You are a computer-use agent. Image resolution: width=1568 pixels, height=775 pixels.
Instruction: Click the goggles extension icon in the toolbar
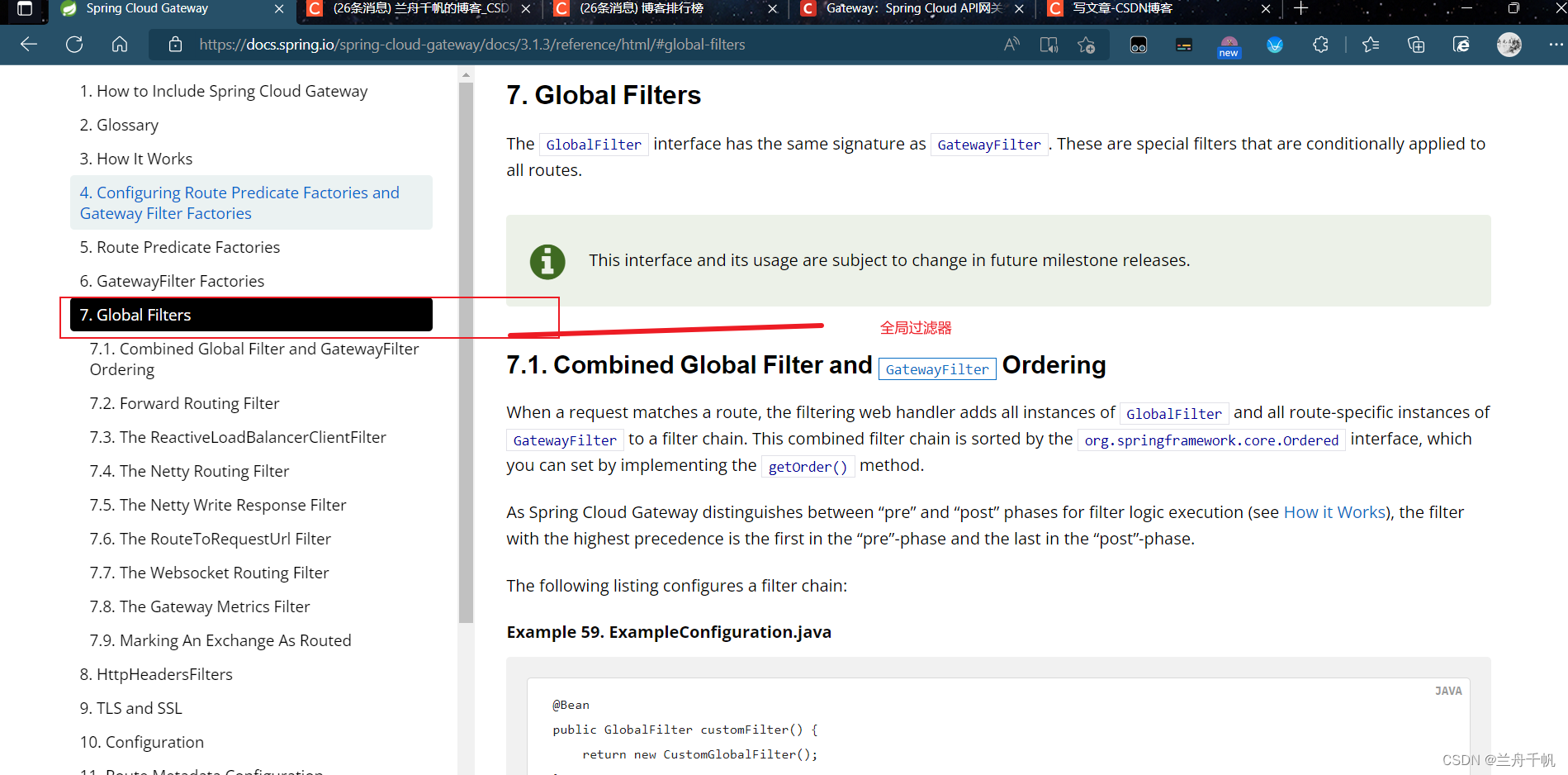click(x=1139, y=45)
